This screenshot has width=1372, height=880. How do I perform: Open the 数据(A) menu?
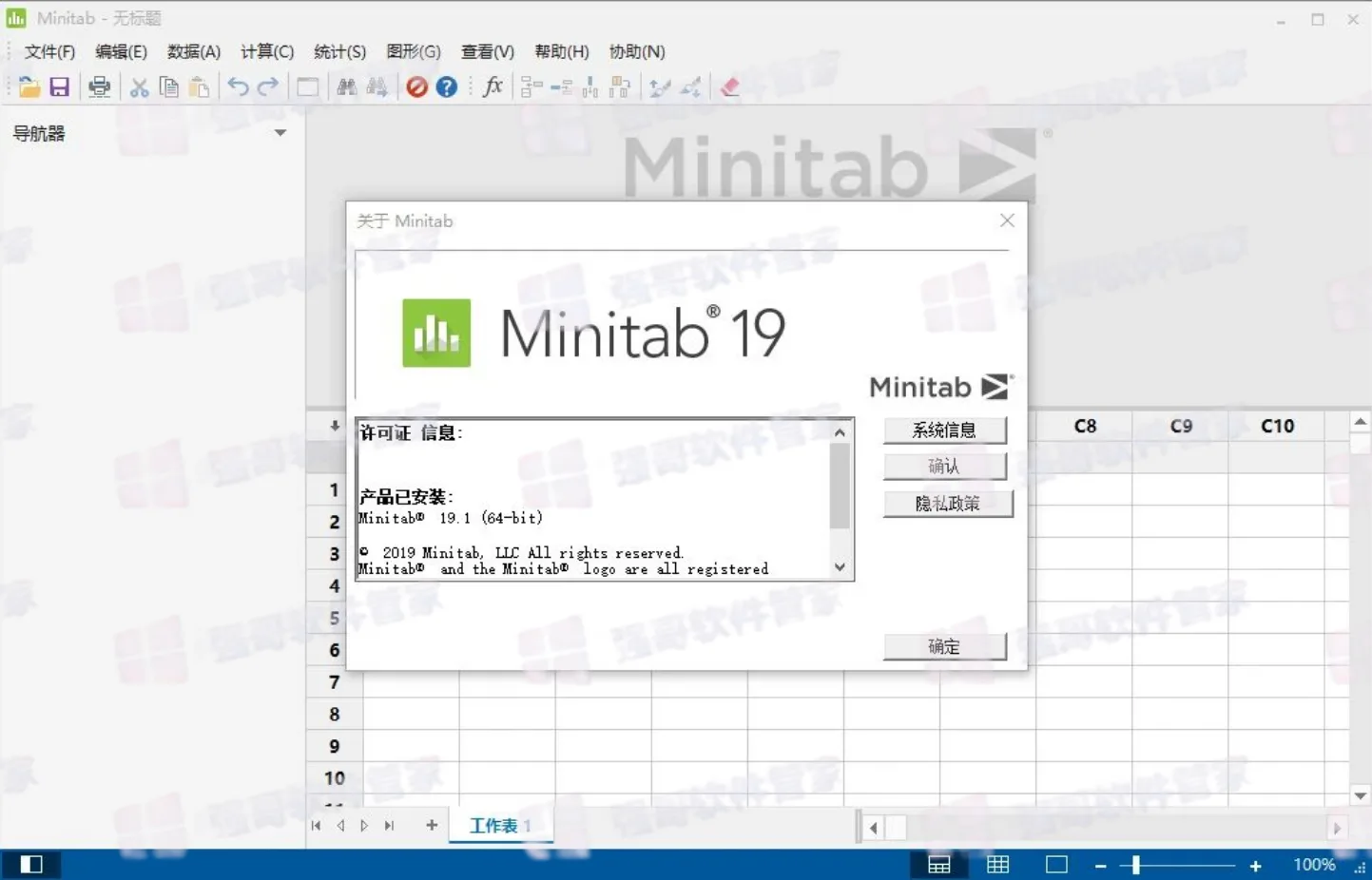(194, 51)
